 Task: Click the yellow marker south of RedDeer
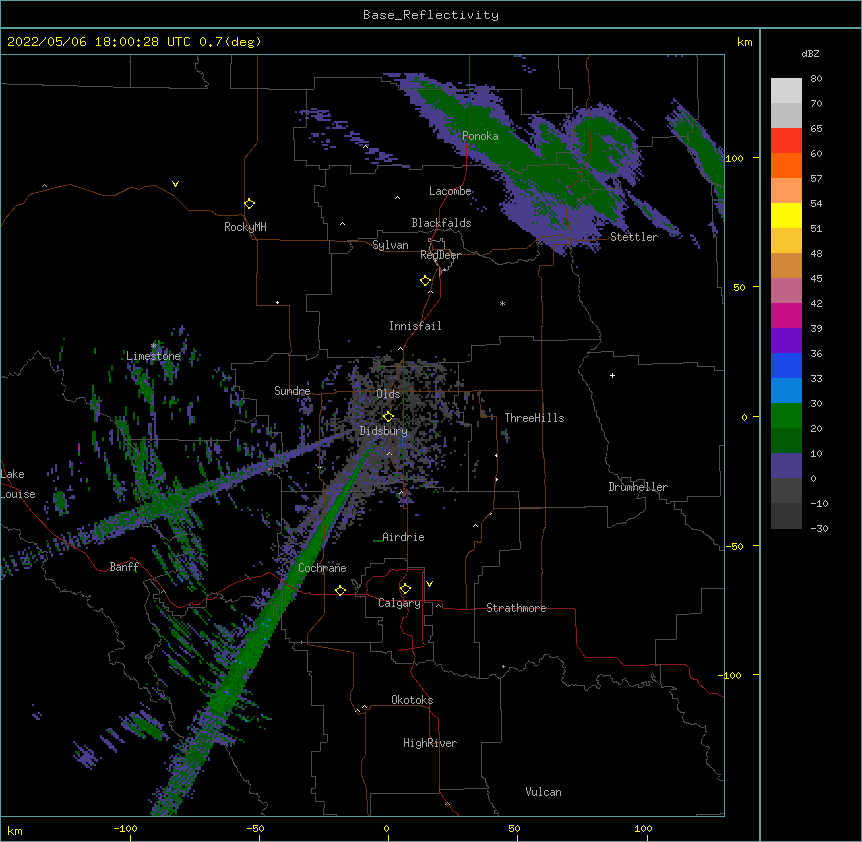[426, 281]
